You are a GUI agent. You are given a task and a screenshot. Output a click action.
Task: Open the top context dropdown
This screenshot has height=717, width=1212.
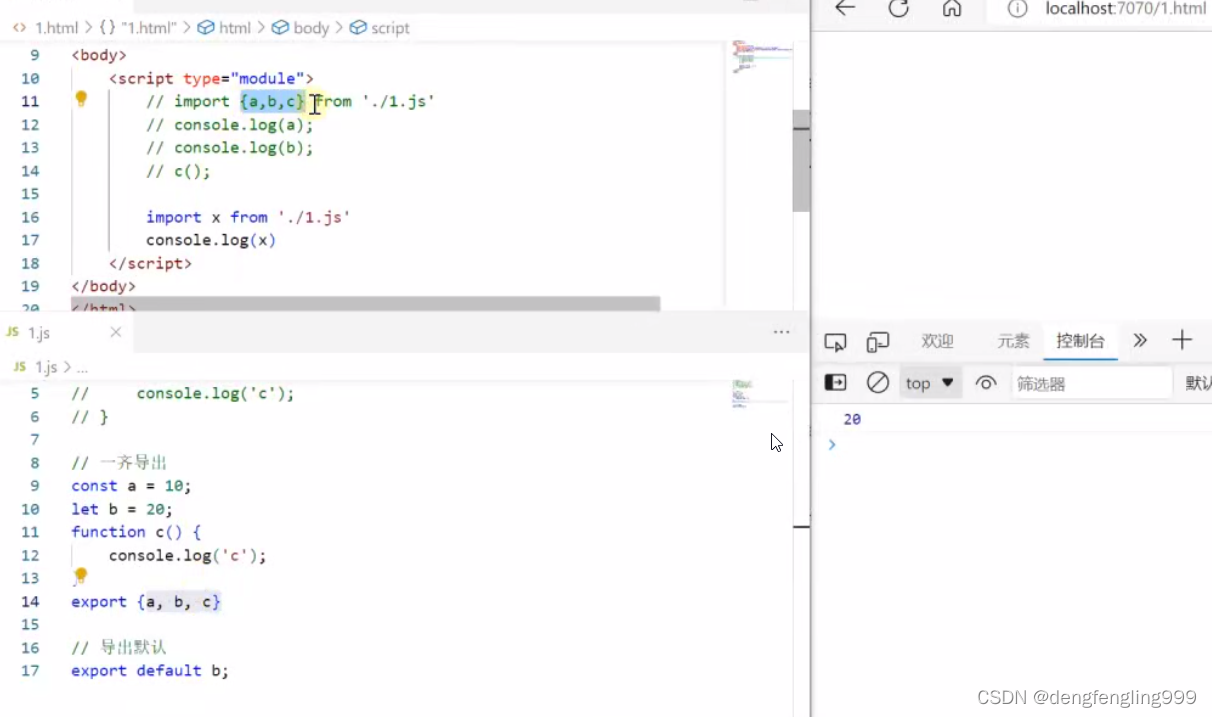click(x=930, y=383)
